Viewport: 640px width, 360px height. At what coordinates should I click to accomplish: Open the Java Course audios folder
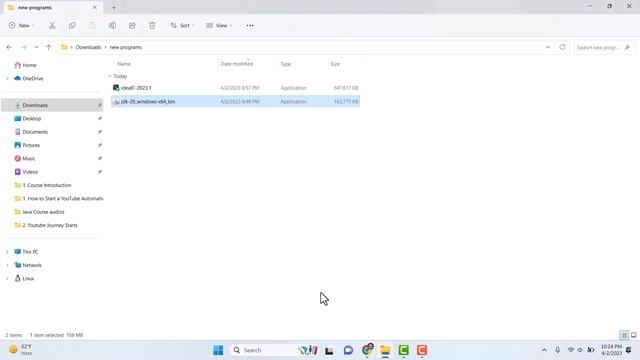coord(43,212)
